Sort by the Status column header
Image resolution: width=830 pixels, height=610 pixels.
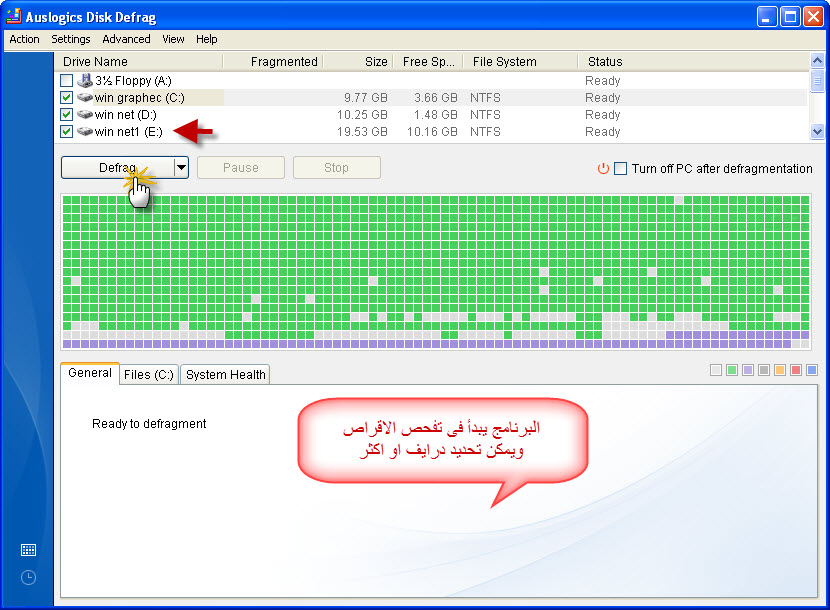(693, 61)
